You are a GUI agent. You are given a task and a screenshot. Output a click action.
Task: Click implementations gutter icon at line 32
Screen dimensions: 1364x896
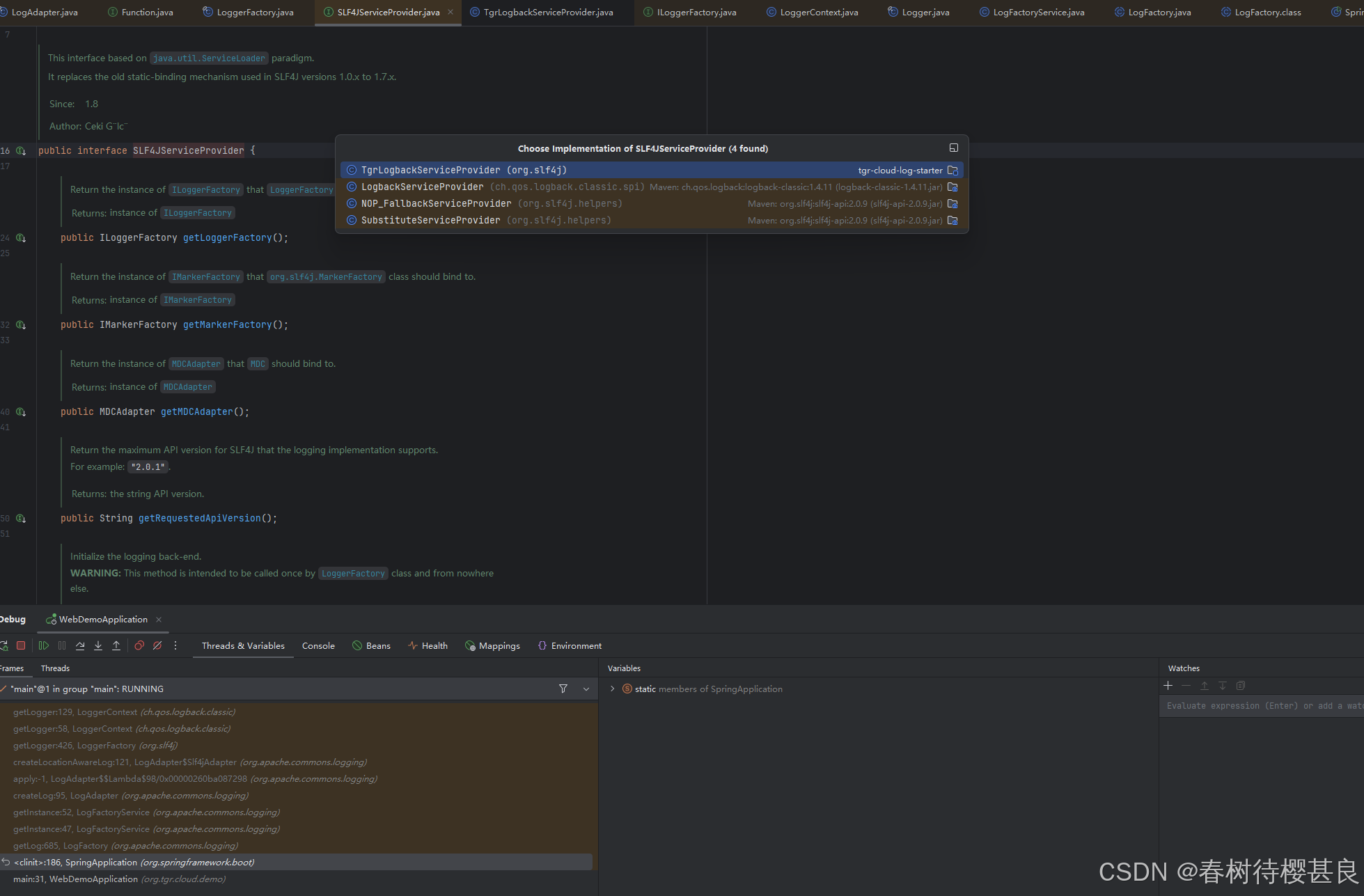[21, 324]
